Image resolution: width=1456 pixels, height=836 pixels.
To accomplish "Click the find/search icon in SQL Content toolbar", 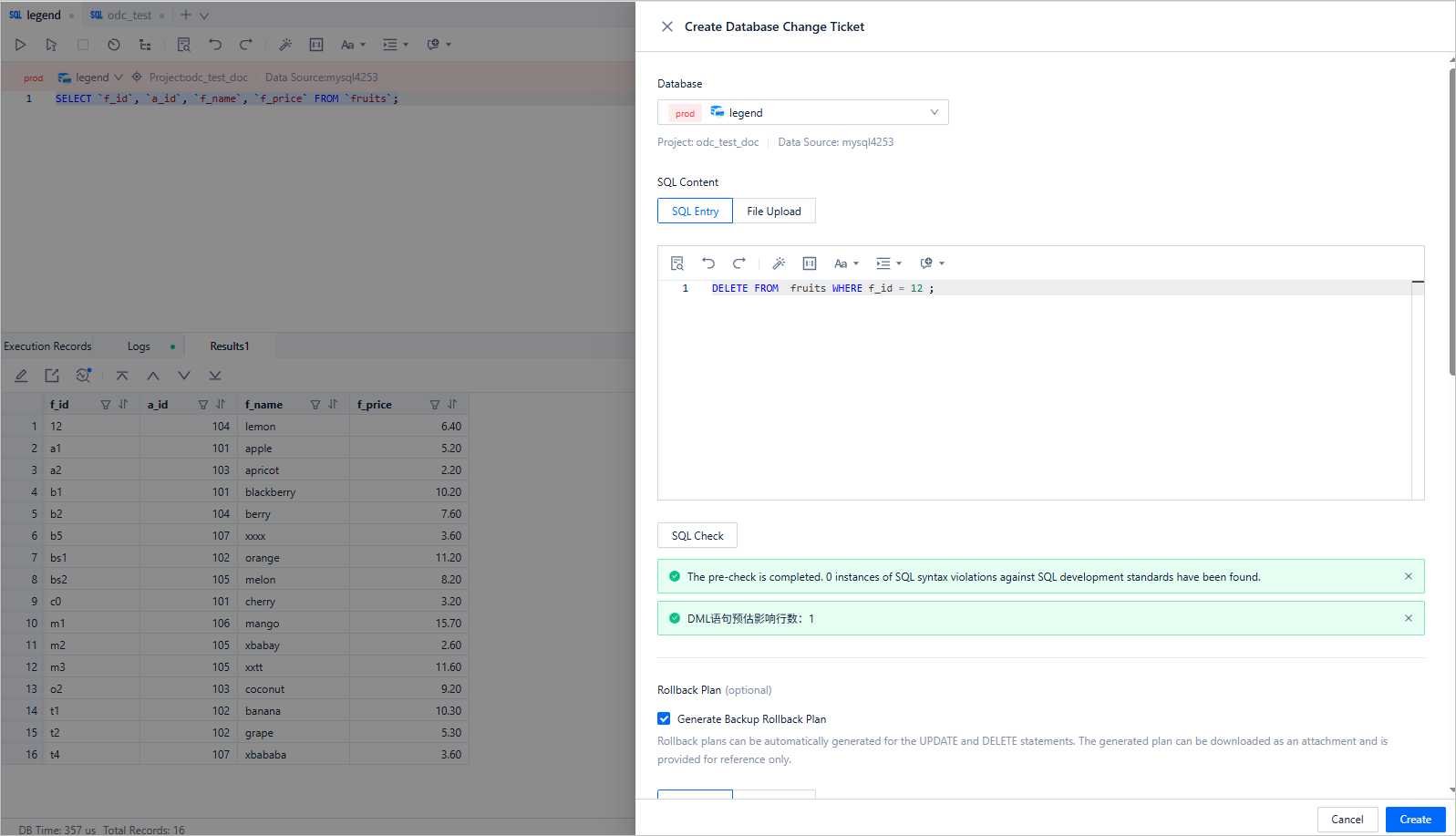I will coord(677,263).
